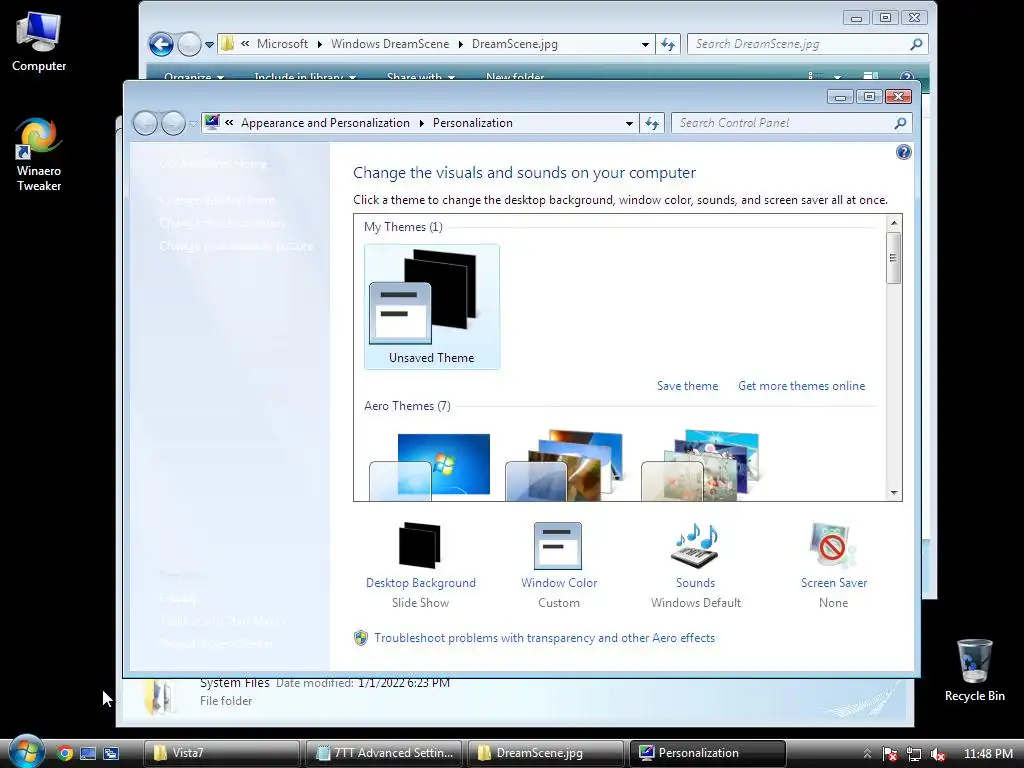
Task: Open the Windows Start orb
Action: [27, 752]
